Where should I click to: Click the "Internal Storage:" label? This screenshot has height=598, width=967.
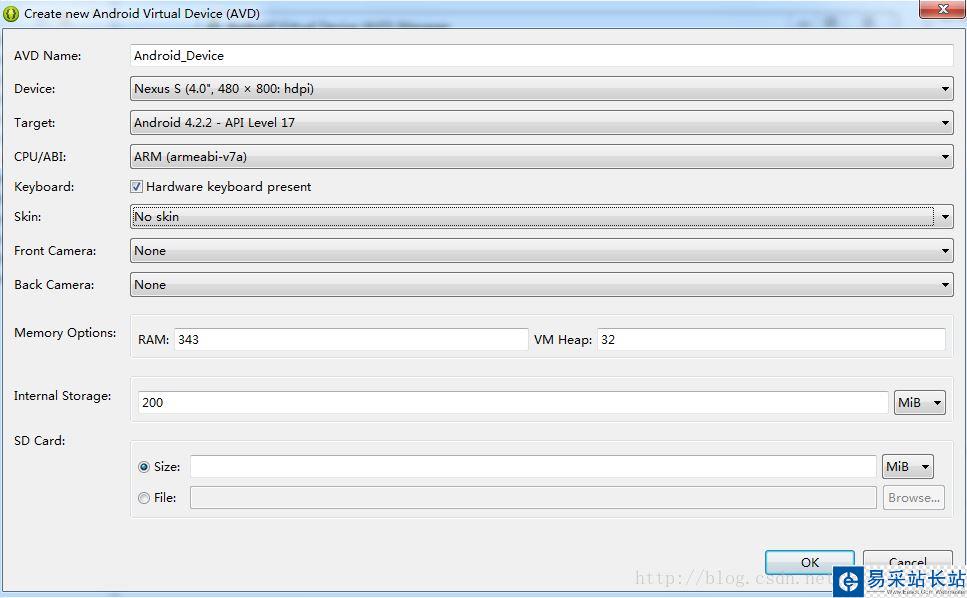click(x=62, y=396)
